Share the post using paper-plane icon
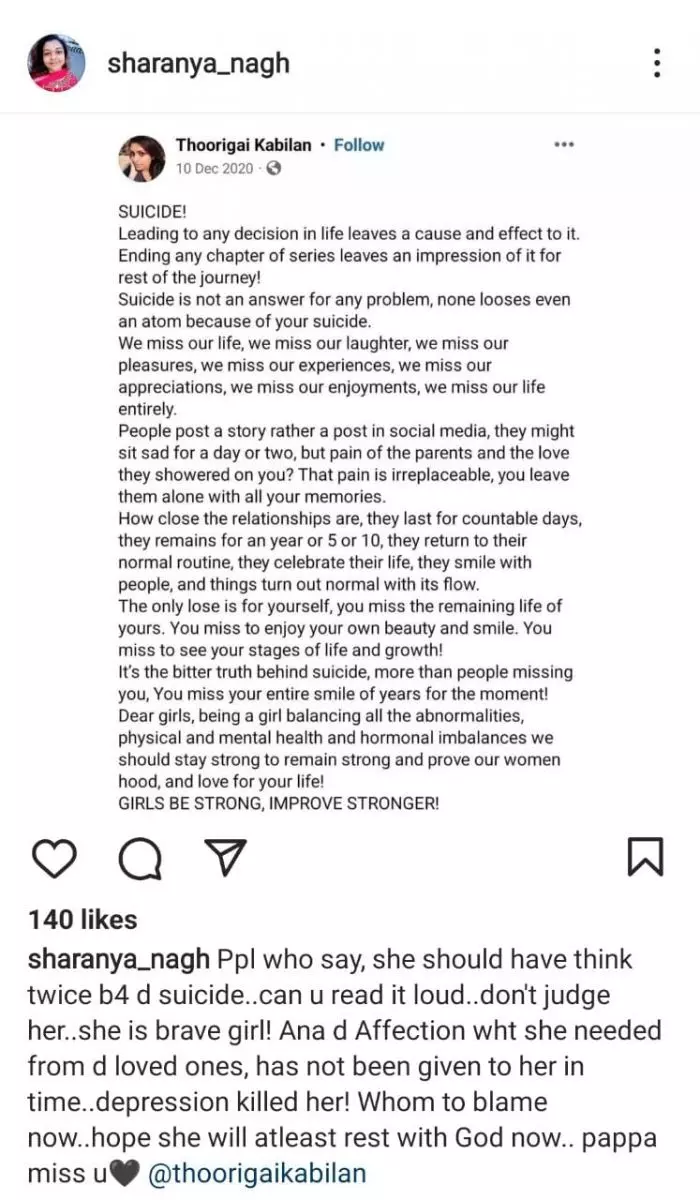The width and height of the screenshot is (700, 1200). (x=221, y=858)
